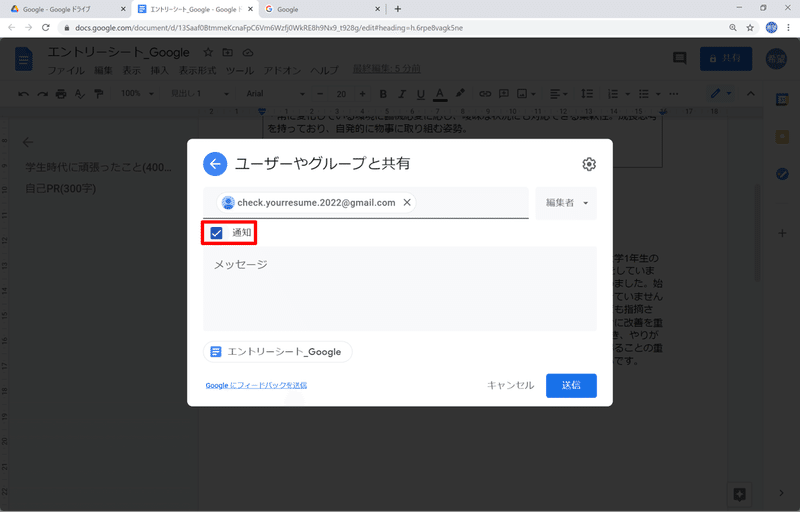Star the document

pyautogui.click(x=208, y=53)
